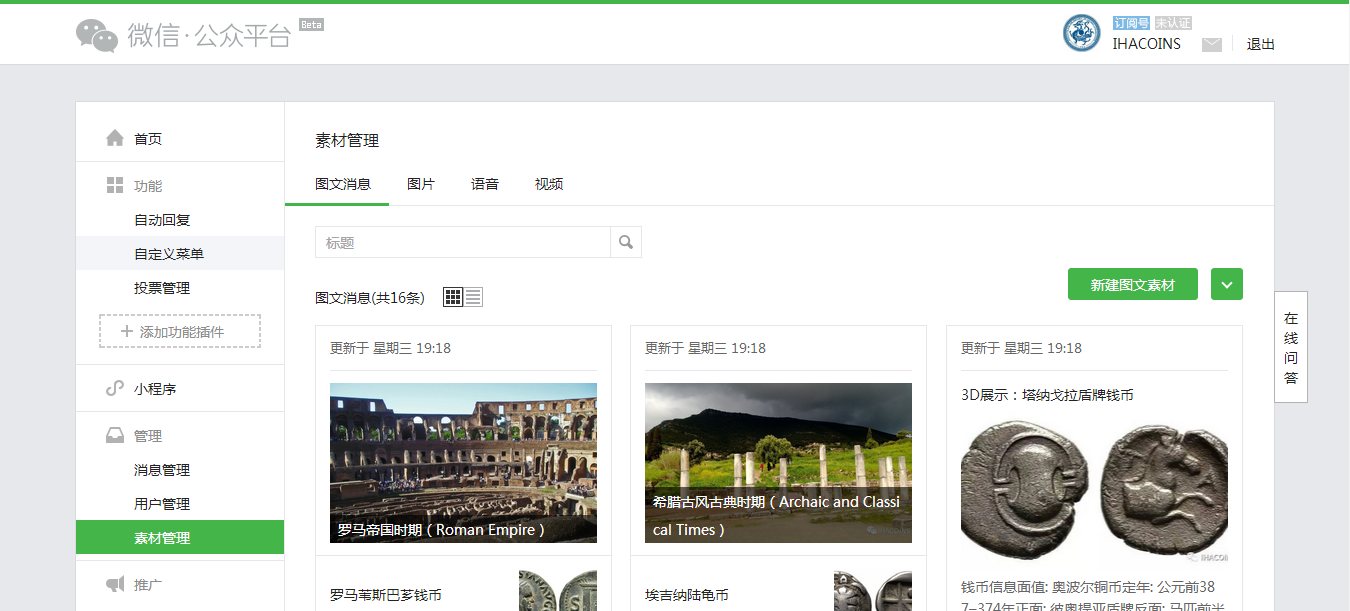
Task: Open 推广 in the sidebar
Action: (148, 585)
